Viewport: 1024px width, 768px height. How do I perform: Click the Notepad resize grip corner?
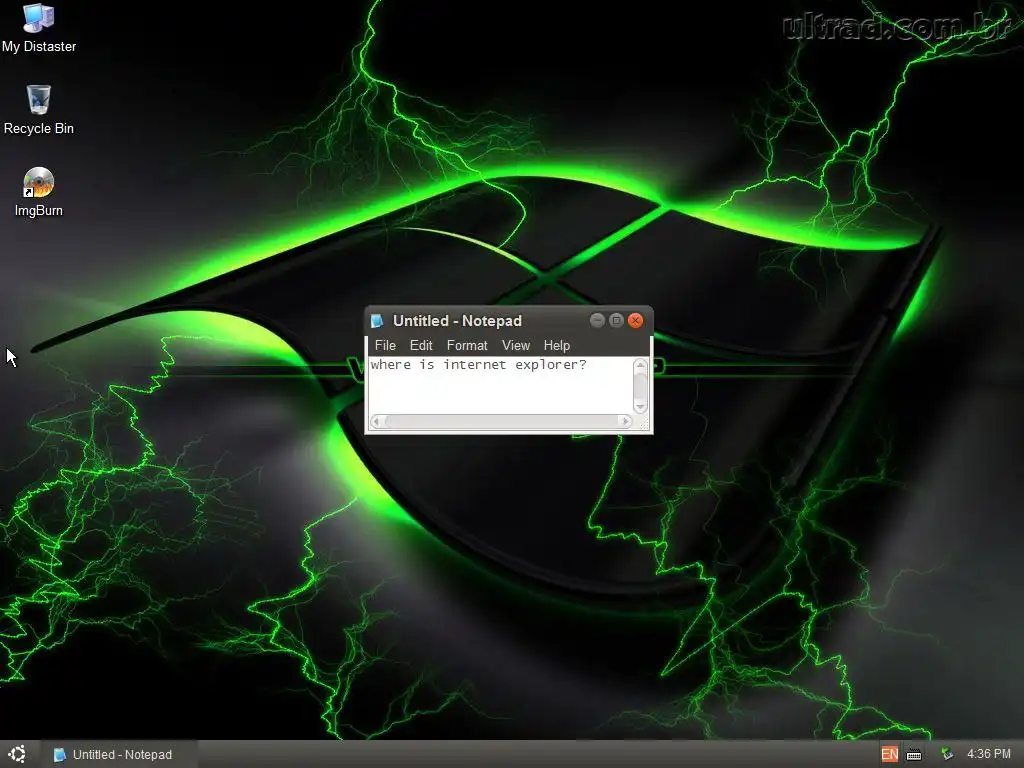click(643, 424)
